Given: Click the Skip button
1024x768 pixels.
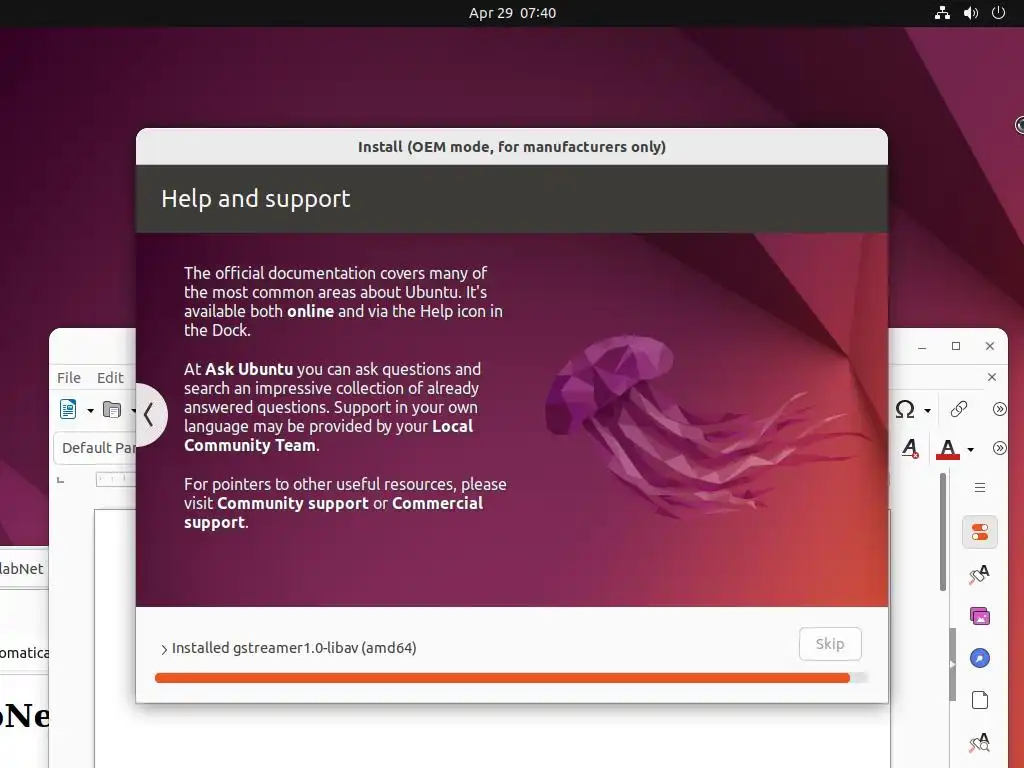Looking at the screenshot, I should [x=830, y=644].
